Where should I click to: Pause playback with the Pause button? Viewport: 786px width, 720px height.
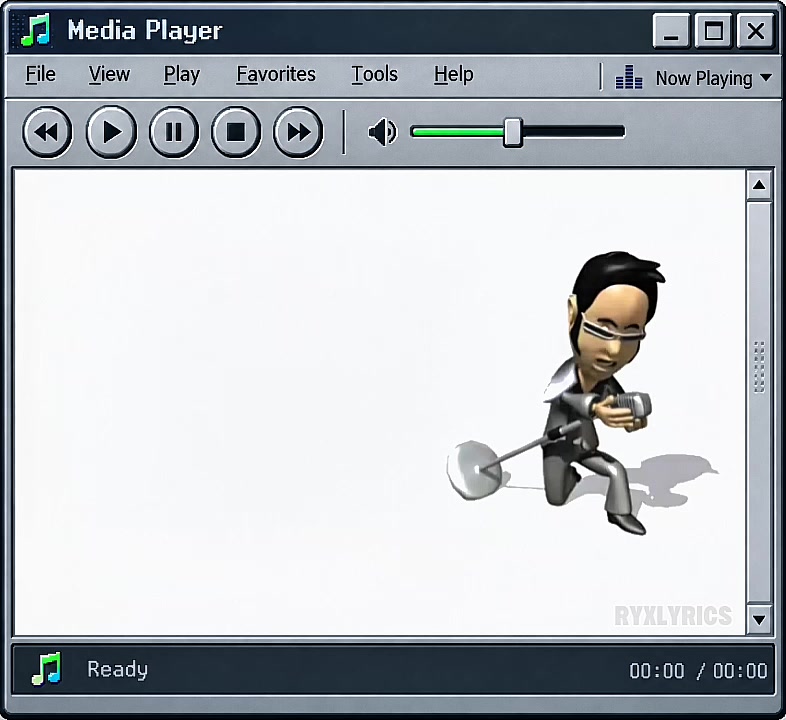[x=174, y=132]
